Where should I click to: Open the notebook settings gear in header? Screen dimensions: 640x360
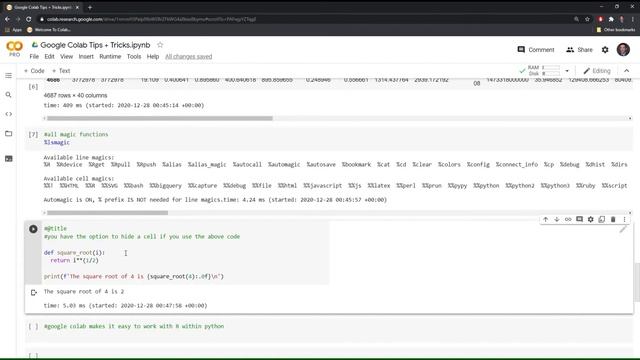(x=605, y=50)
